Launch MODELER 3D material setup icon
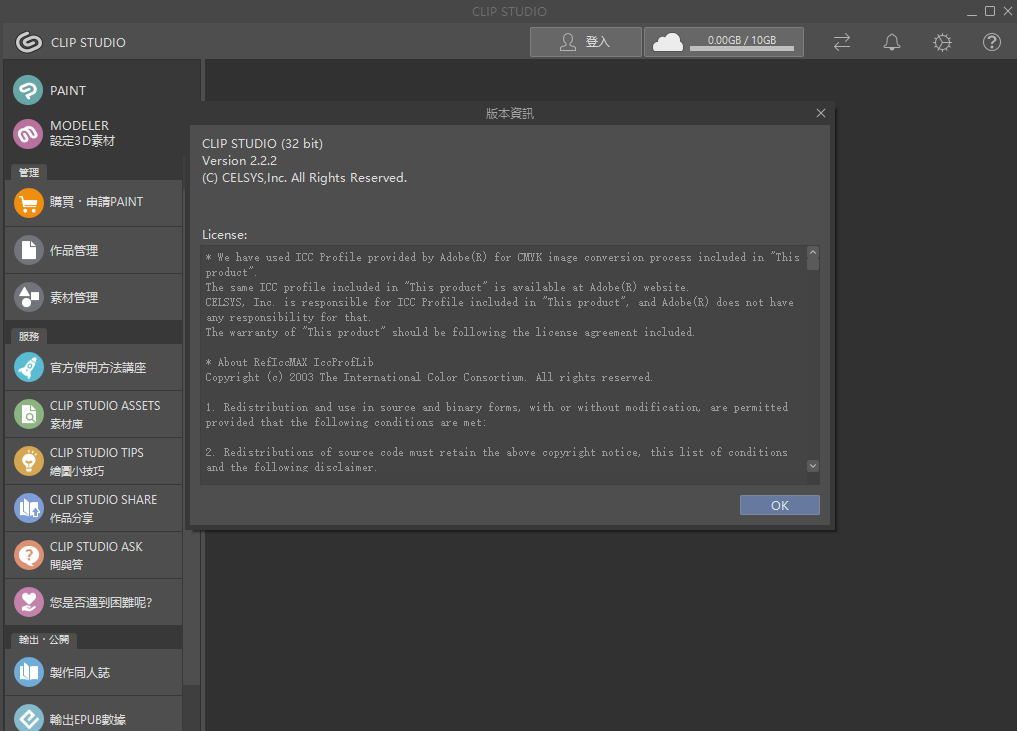This screenshot has width=1017, height=731. pos(28,134)
